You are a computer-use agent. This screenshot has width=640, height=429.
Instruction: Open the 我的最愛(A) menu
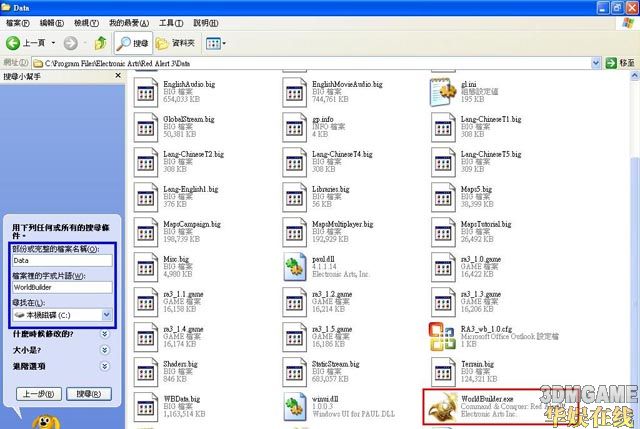(129, 23)
